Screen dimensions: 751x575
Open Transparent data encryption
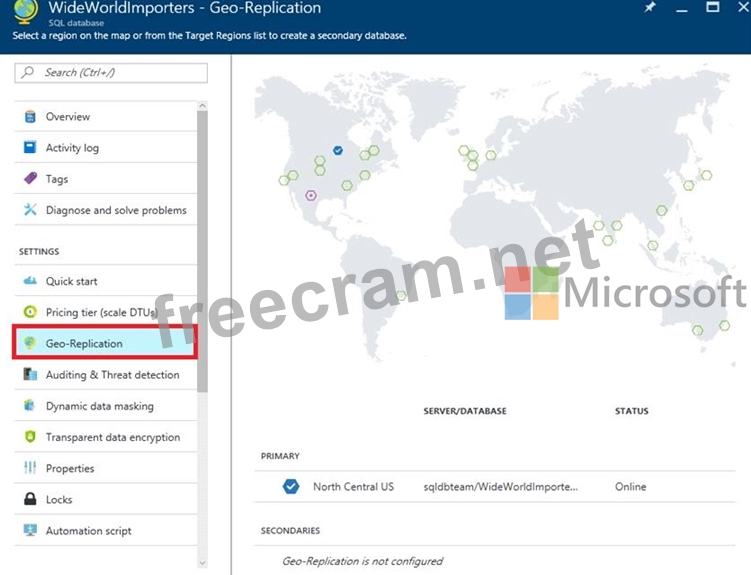pos(105,437)
